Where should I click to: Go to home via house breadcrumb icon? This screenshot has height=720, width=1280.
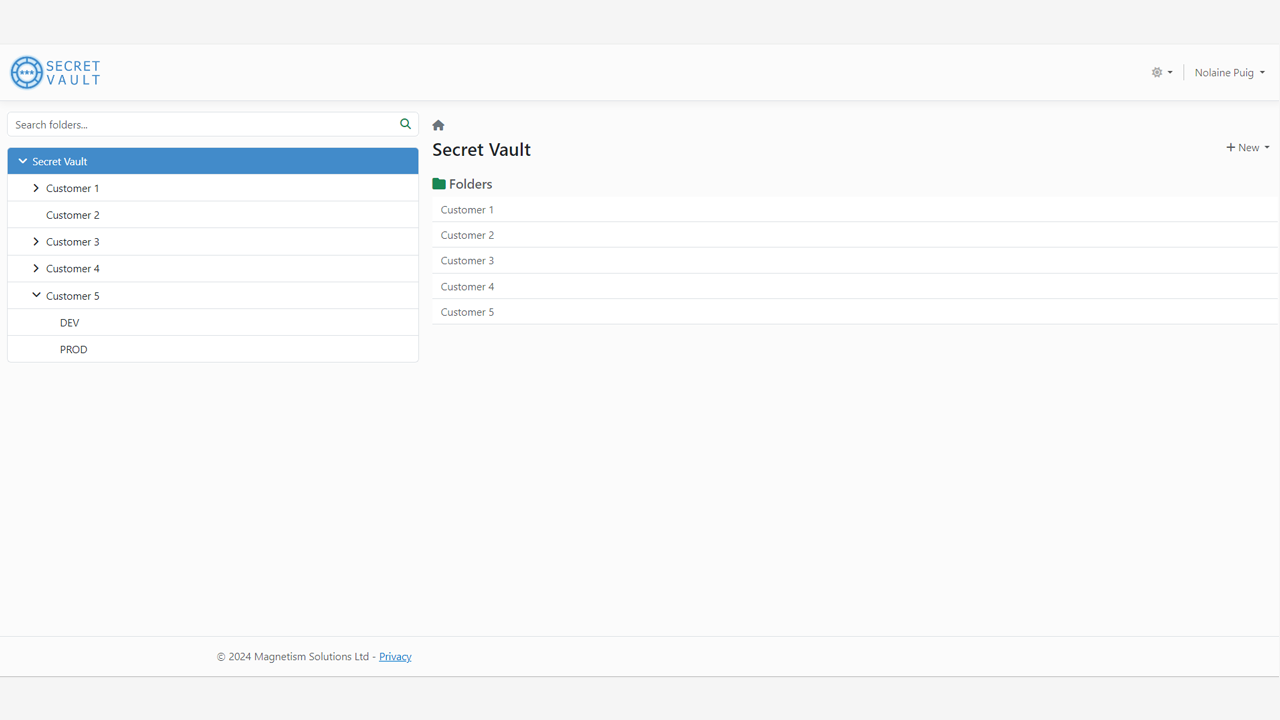coord(438,125)
